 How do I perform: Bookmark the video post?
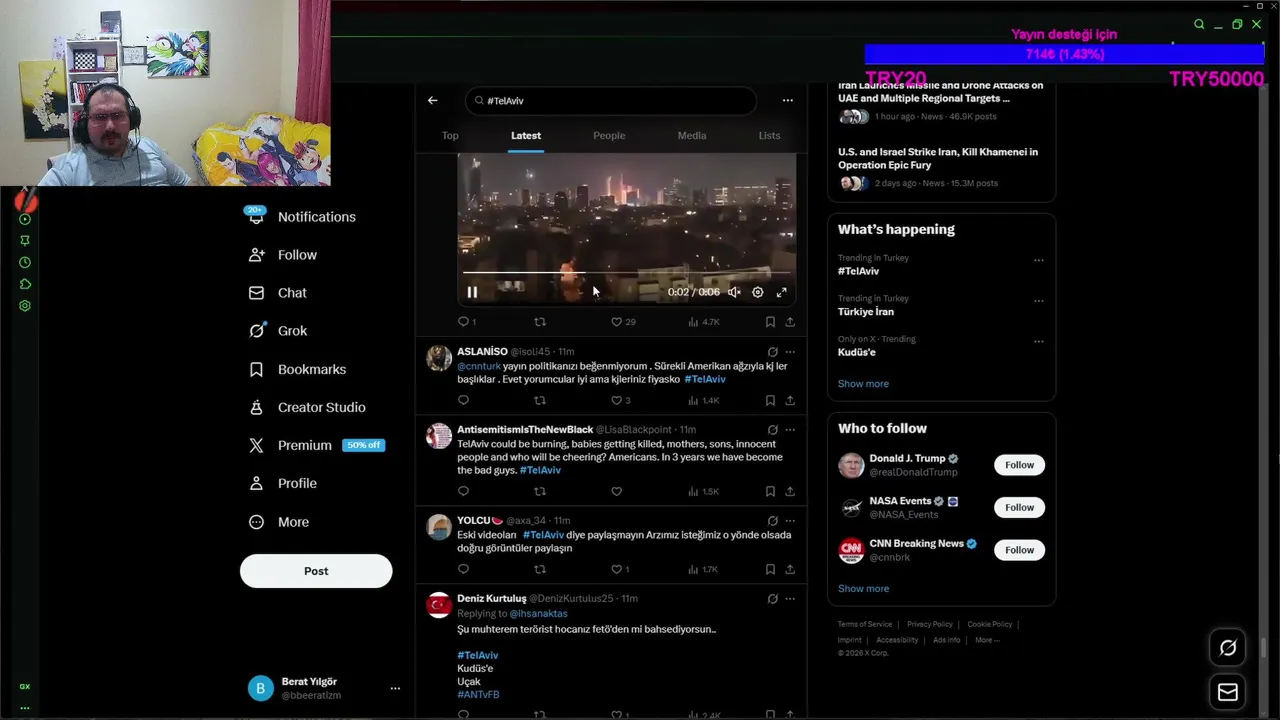point(770,322)
